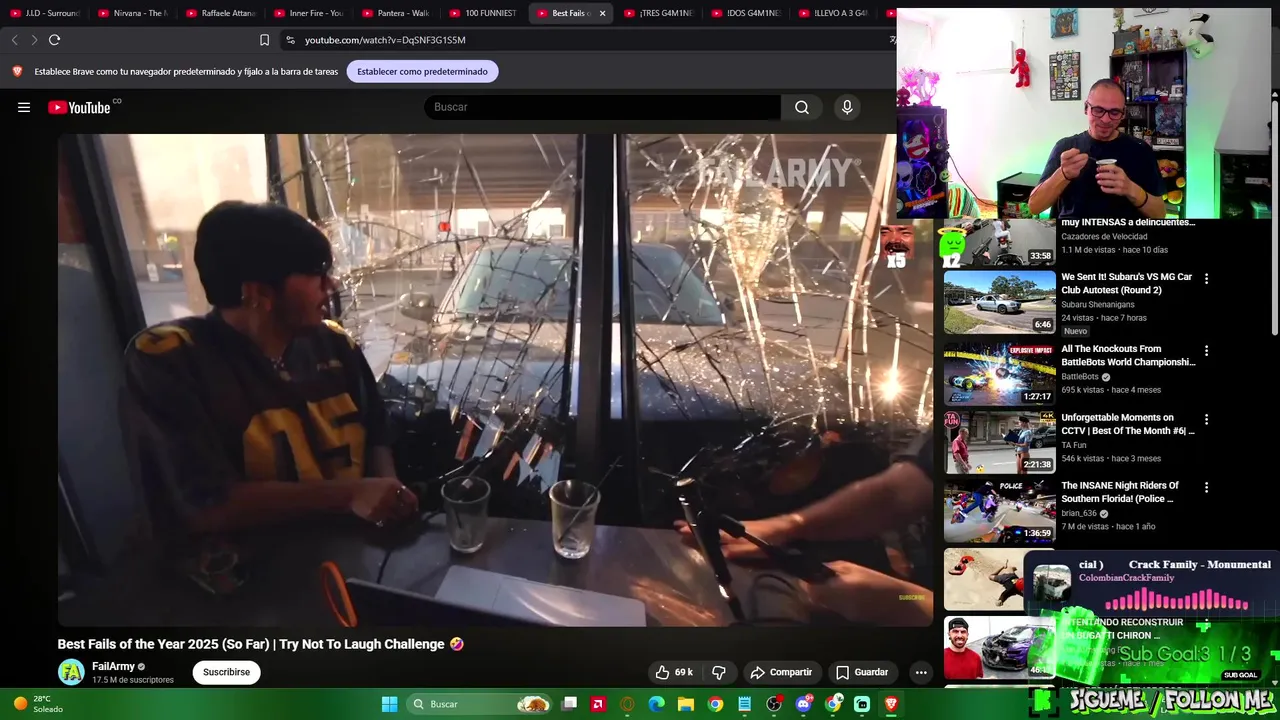This screenshot has width=1280, height=720.
Task: Open Subaru Shenanigans channel link
Action: 1098,304
